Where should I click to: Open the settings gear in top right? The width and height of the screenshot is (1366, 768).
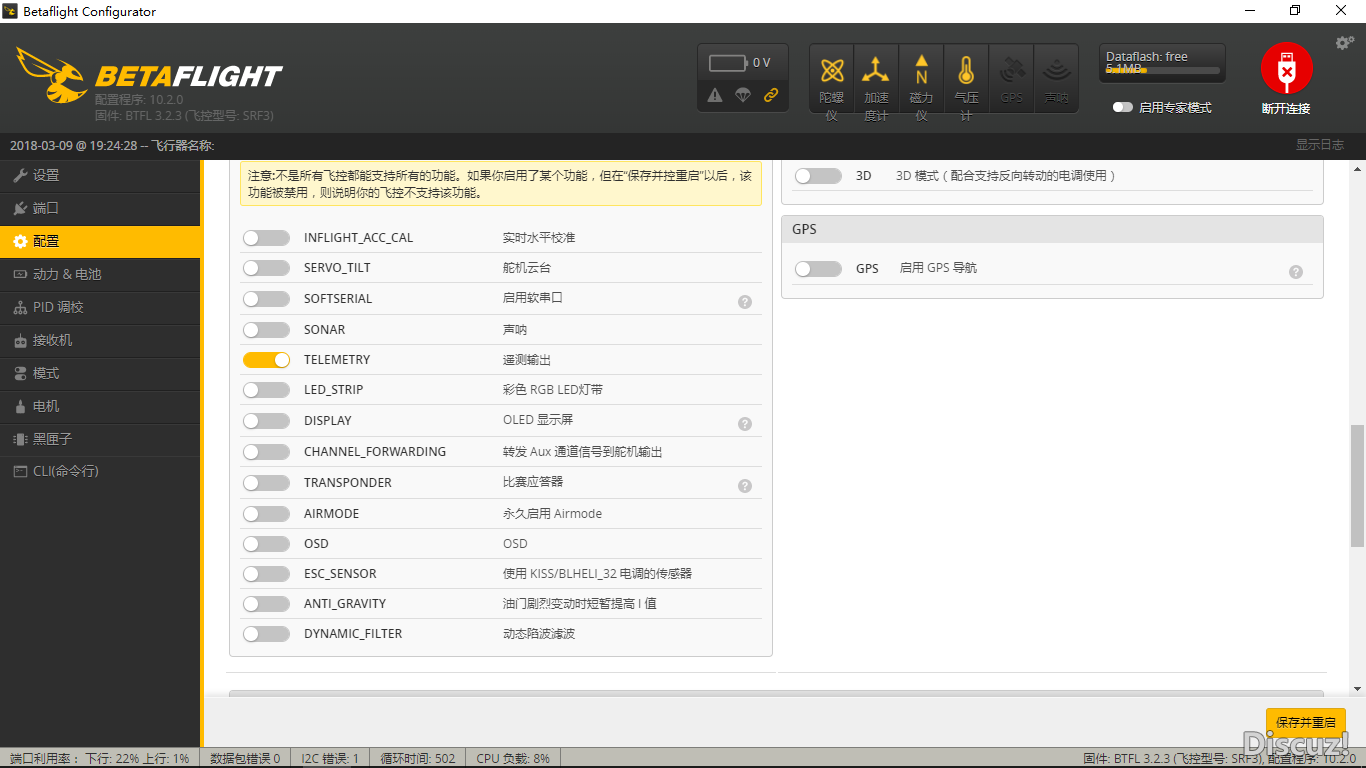tap(1345, 42)
